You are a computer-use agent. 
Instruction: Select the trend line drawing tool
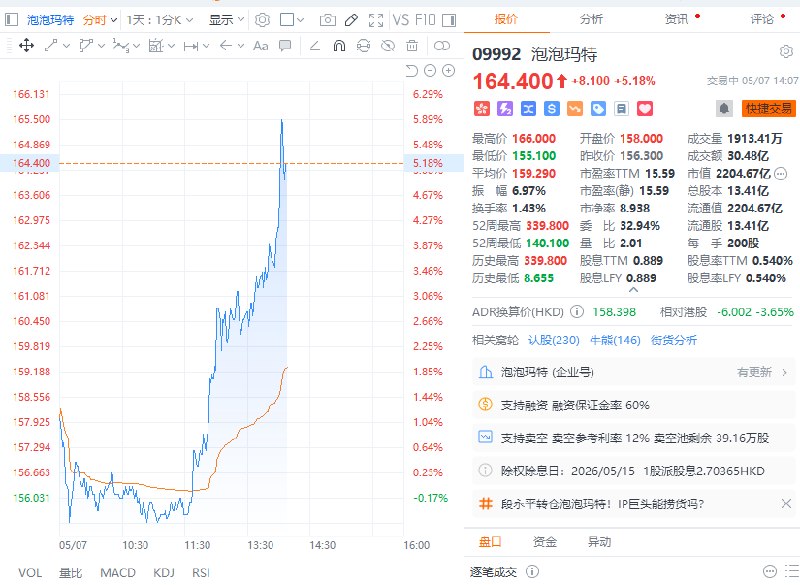pyautogui.click(x=51, y=46)
